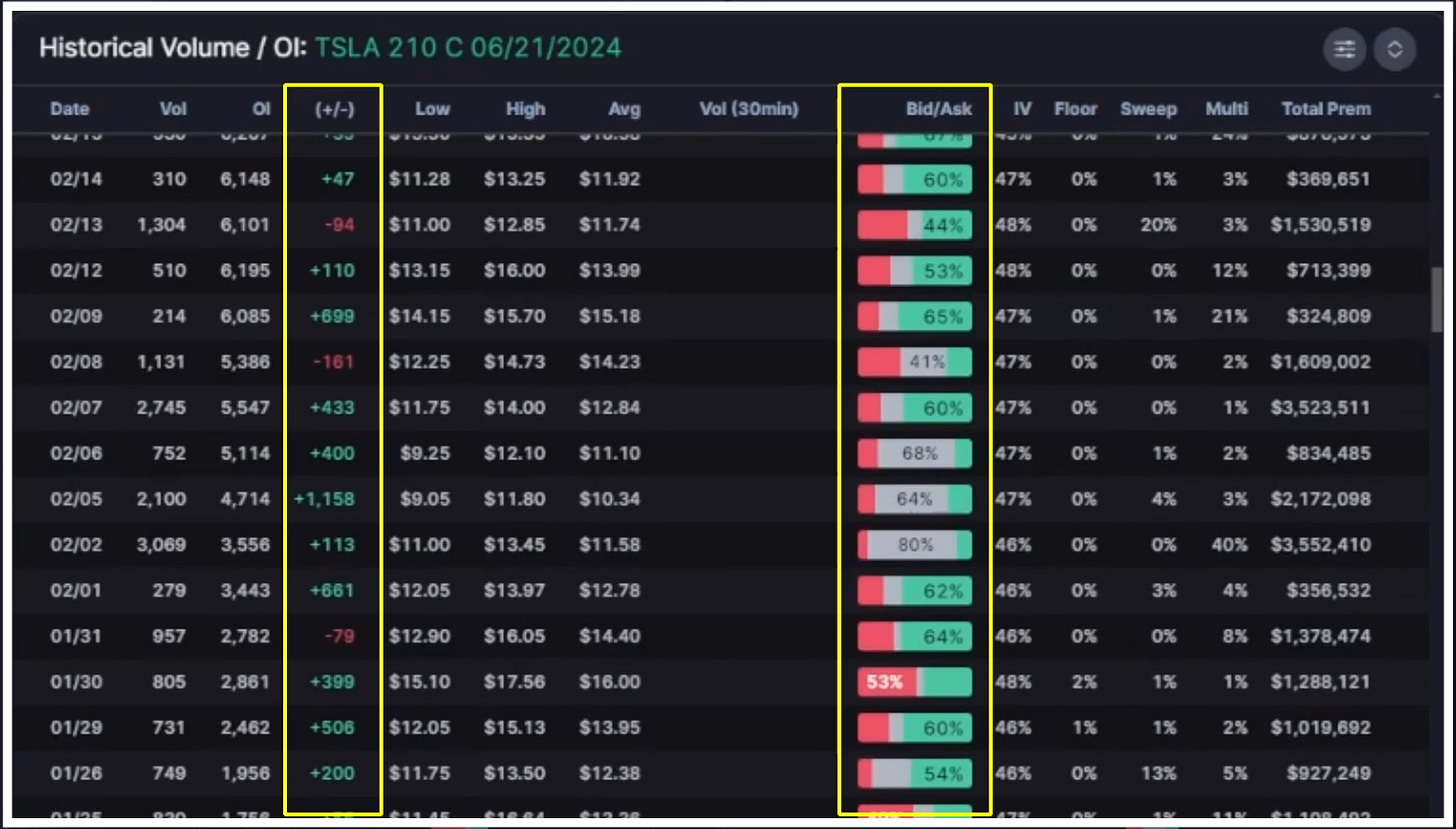Click the expand/collapse panel chevron icon
The height and width of the screenshot is (829, 1456).
[1395, 49]
